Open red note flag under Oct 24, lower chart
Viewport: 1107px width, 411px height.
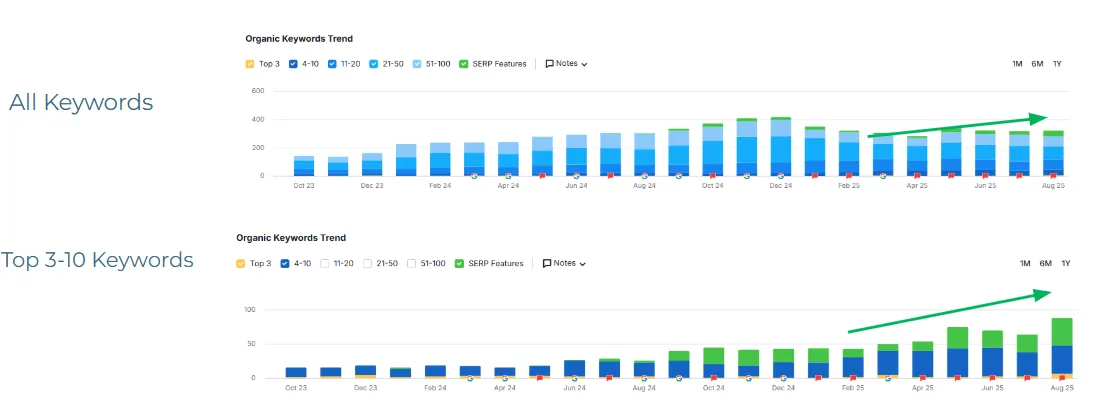pyautogui.click(x=713, y=378)
